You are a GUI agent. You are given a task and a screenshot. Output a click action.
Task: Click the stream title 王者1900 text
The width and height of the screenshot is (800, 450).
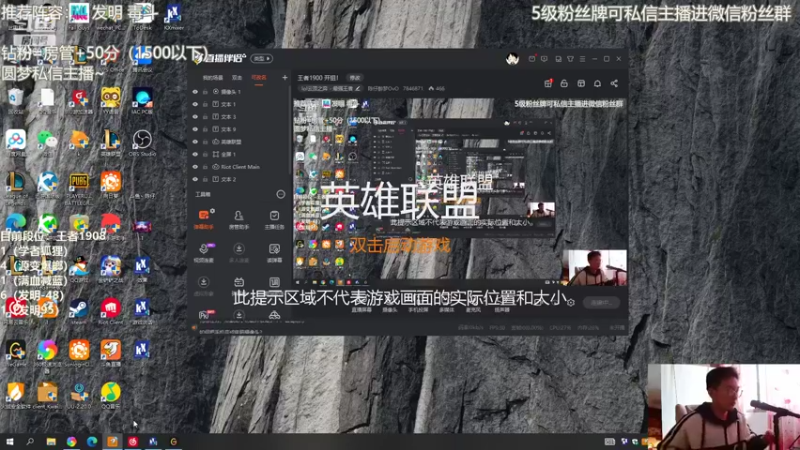coord(318,78)
